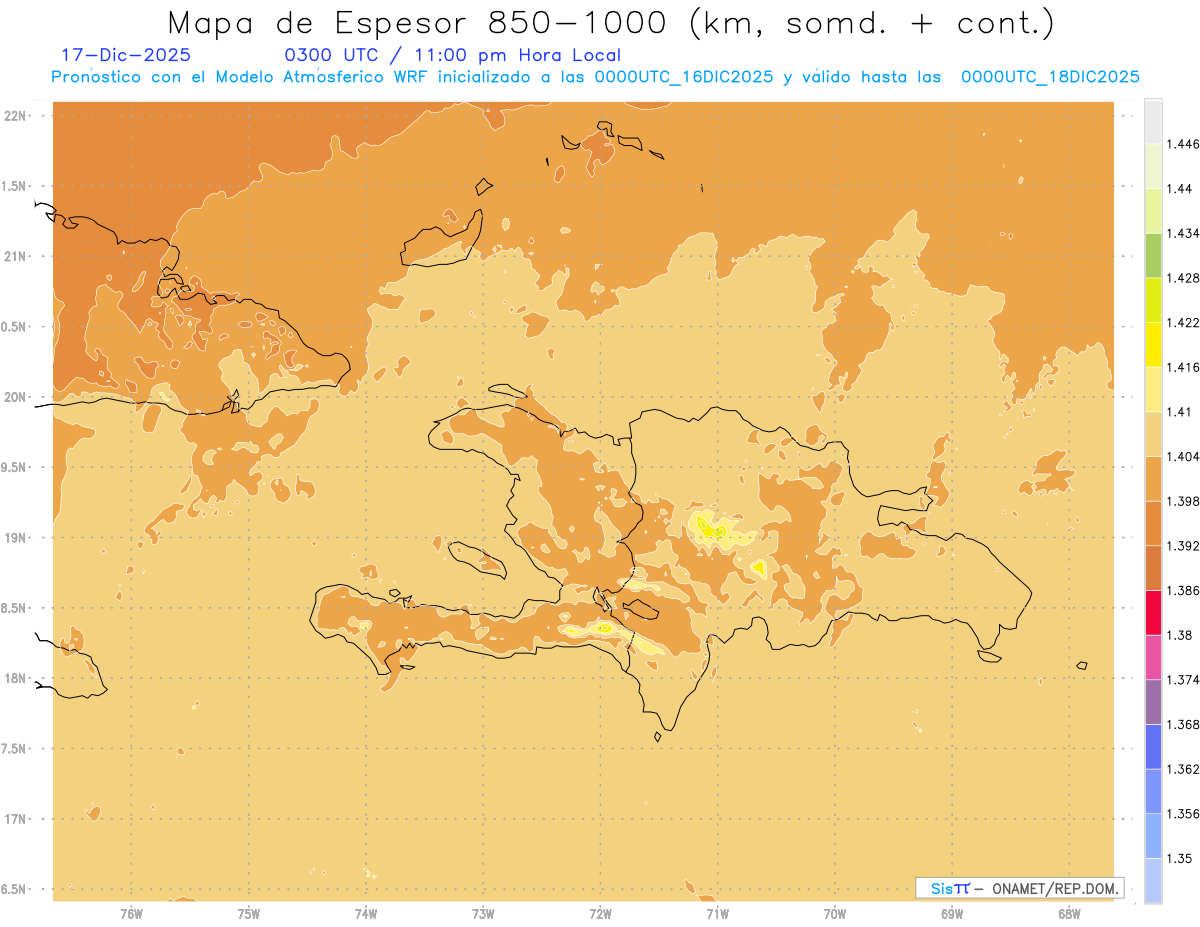The image size is (1200, 927).
Task: Click the legend value 1.422
Action: [1182, 323]
